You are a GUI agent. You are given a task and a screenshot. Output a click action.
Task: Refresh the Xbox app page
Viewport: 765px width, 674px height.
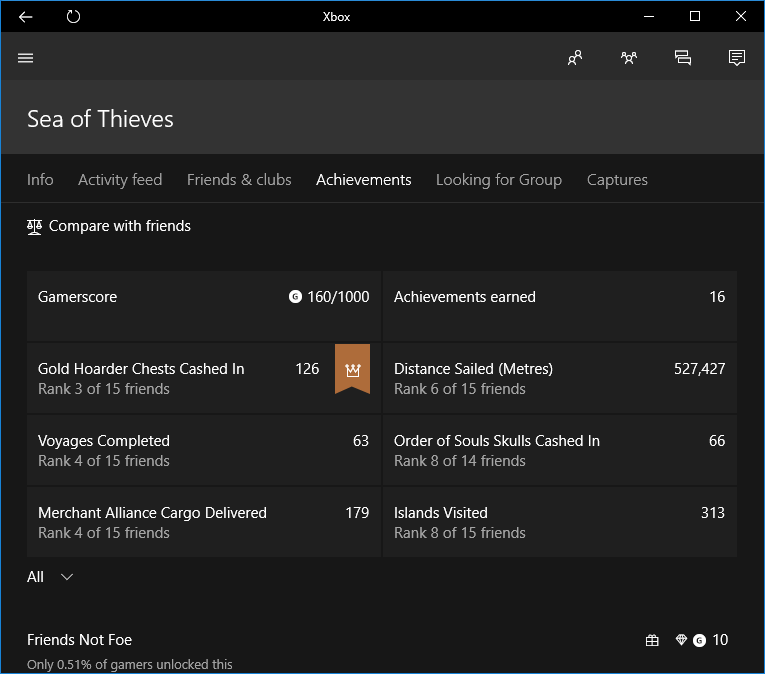tap(73, 17)
